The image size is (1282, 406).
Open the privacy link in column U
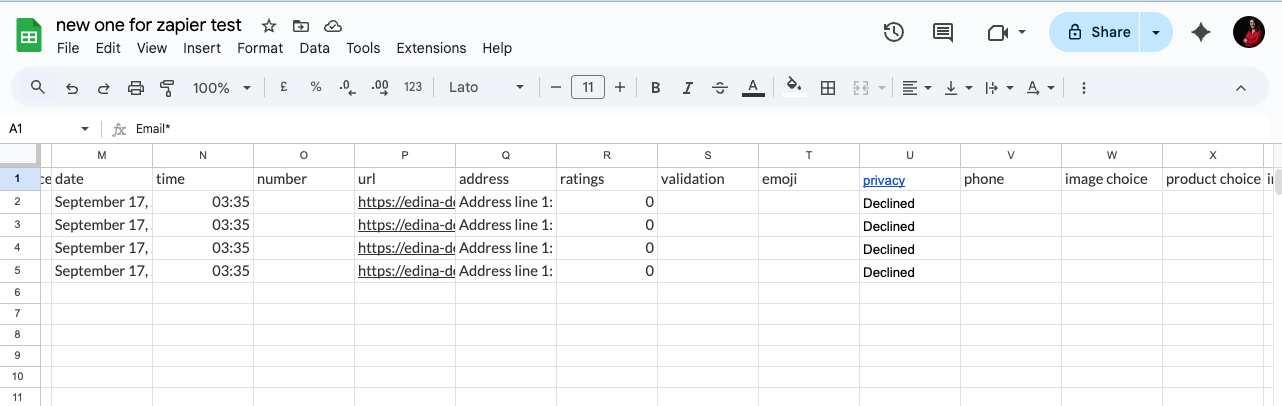[x=884, y=180]
